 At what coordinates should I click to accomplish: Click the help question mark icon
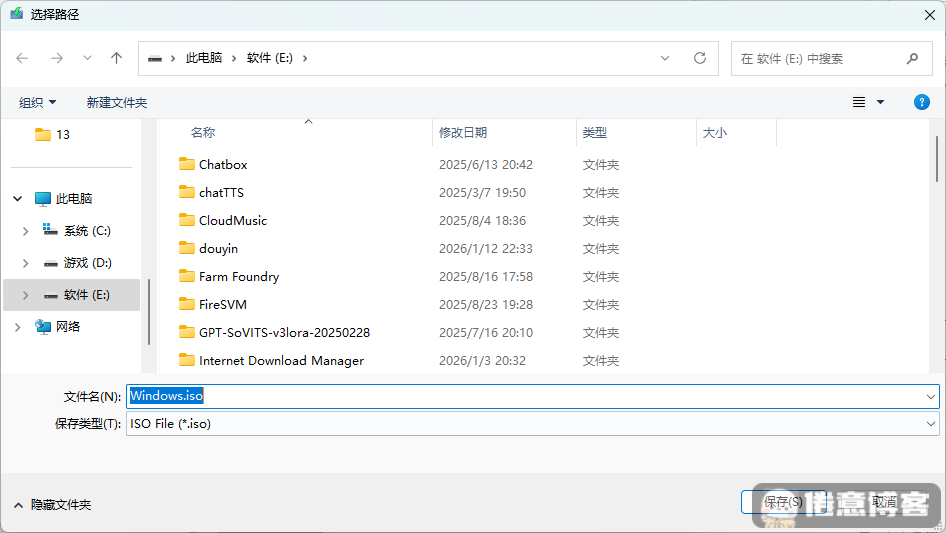[922, 102]
